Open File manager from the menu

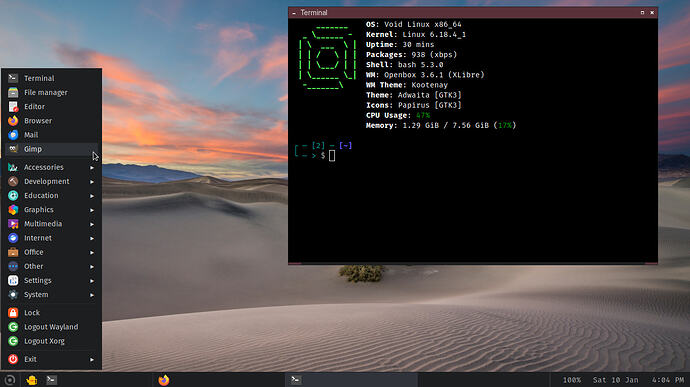51,92
